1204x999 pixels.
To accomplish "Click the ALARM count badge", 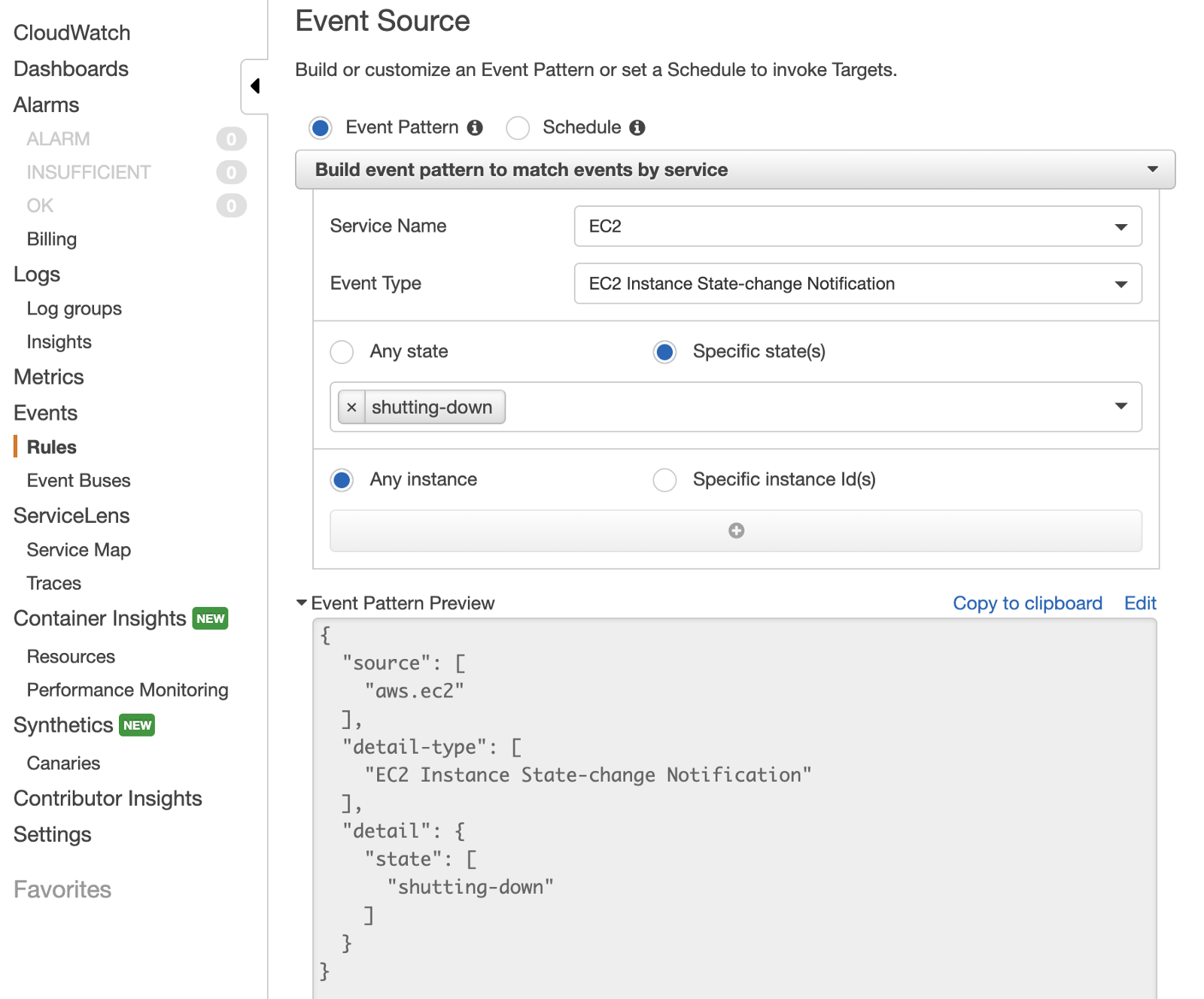I will coord(231,139).
